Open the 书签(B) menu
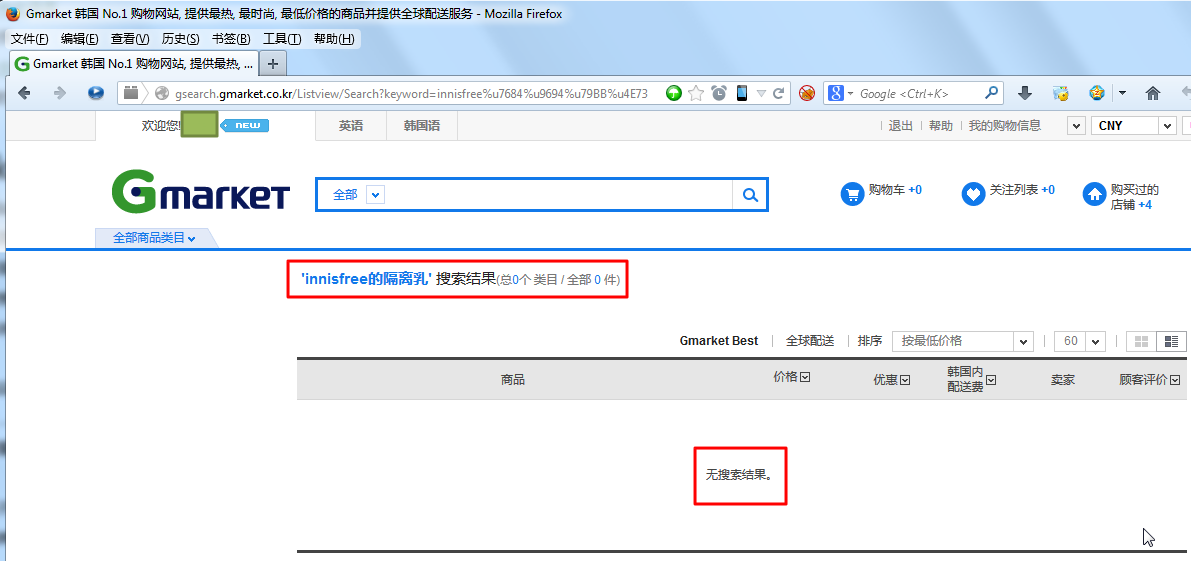The image size is (1191, 561). tap(231, 39)
